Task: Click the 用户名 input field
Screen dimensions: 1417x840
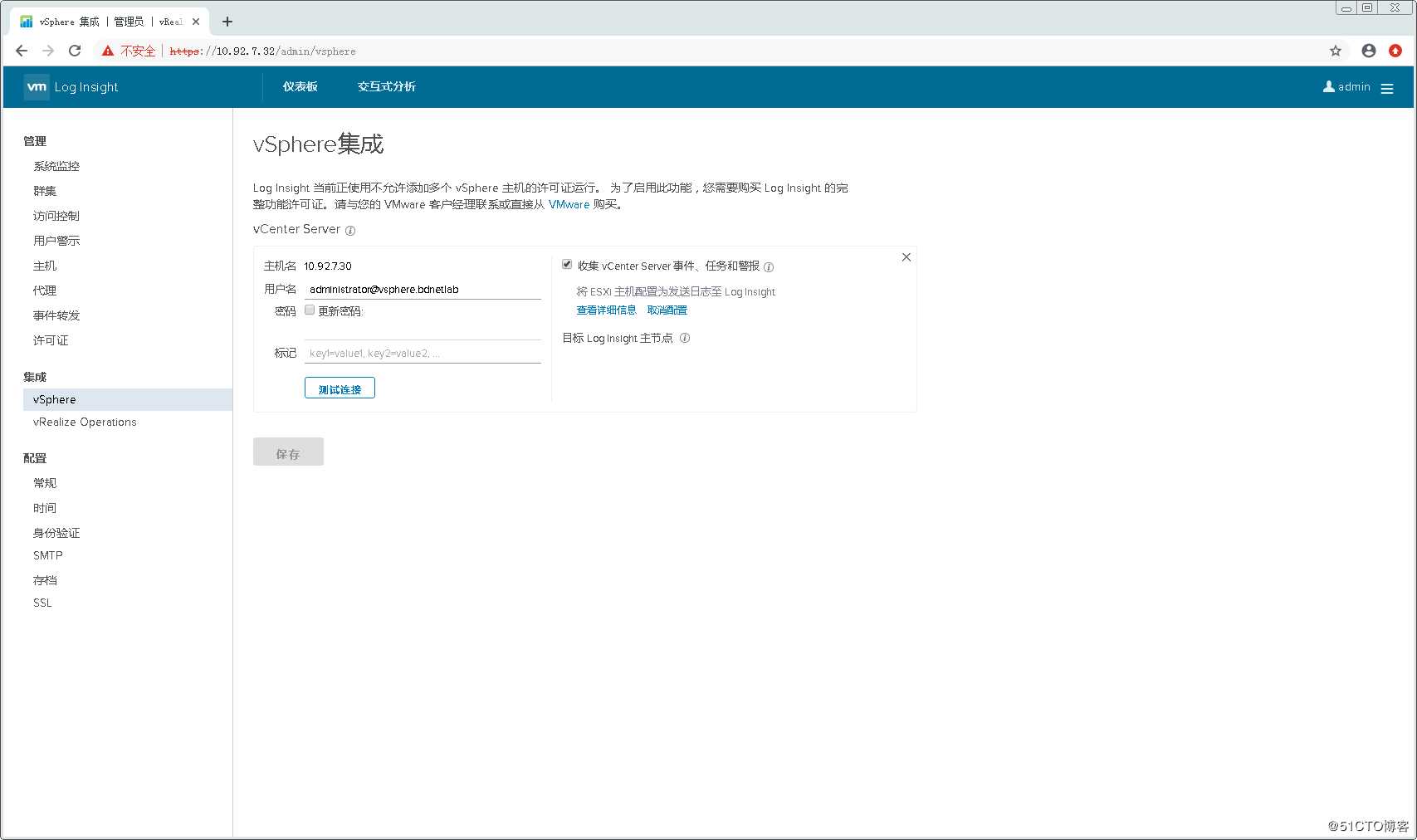Action: coord(423,289)
